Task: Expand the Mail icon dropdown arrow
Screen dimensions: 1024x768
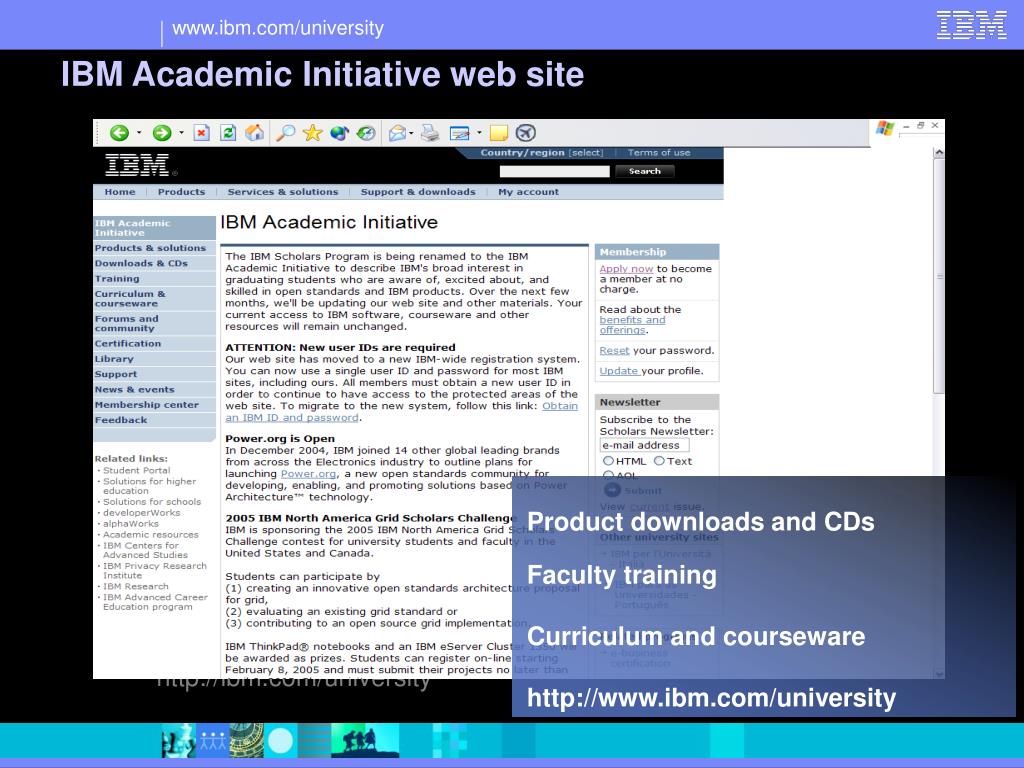Action: [411, 133]
